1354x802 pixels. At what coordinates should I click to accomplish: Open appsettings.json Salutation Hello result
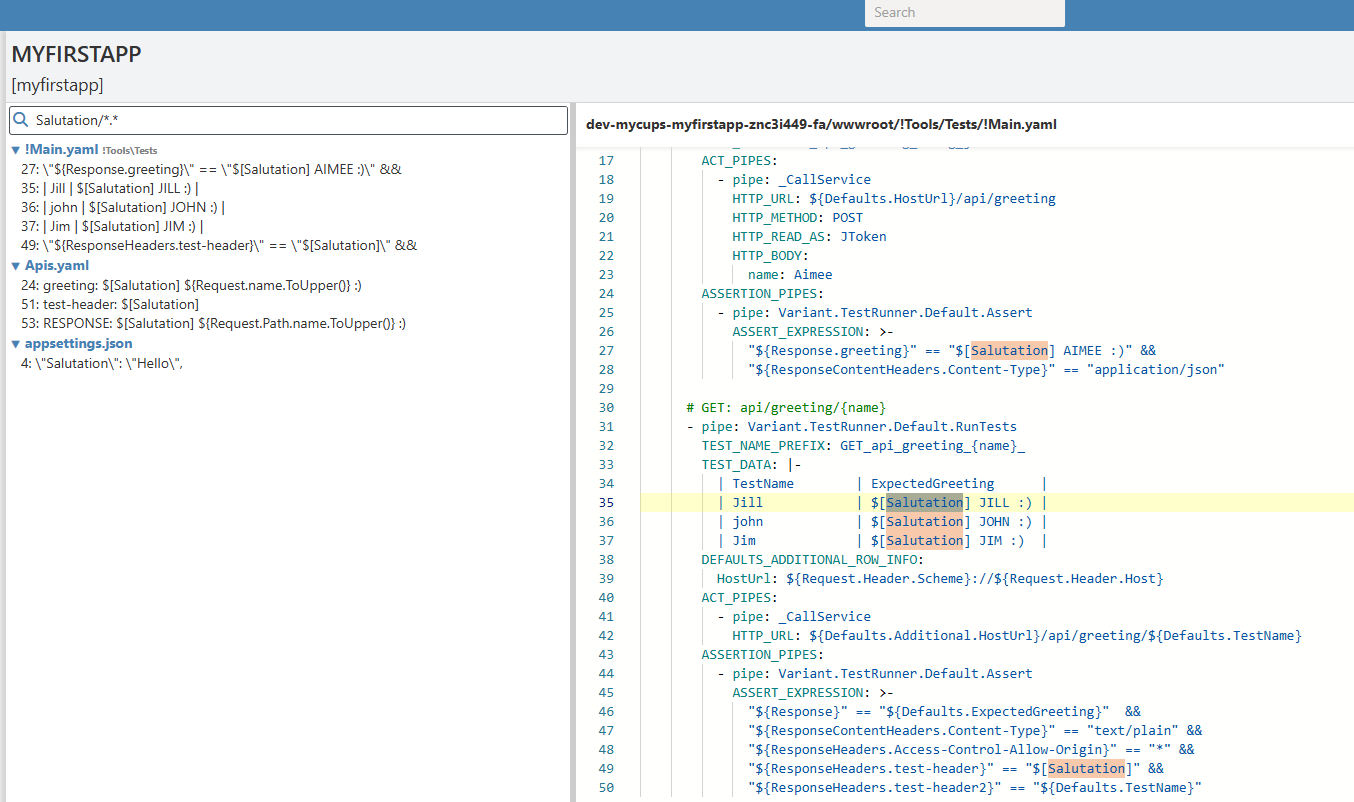click(x=101, y=364)
